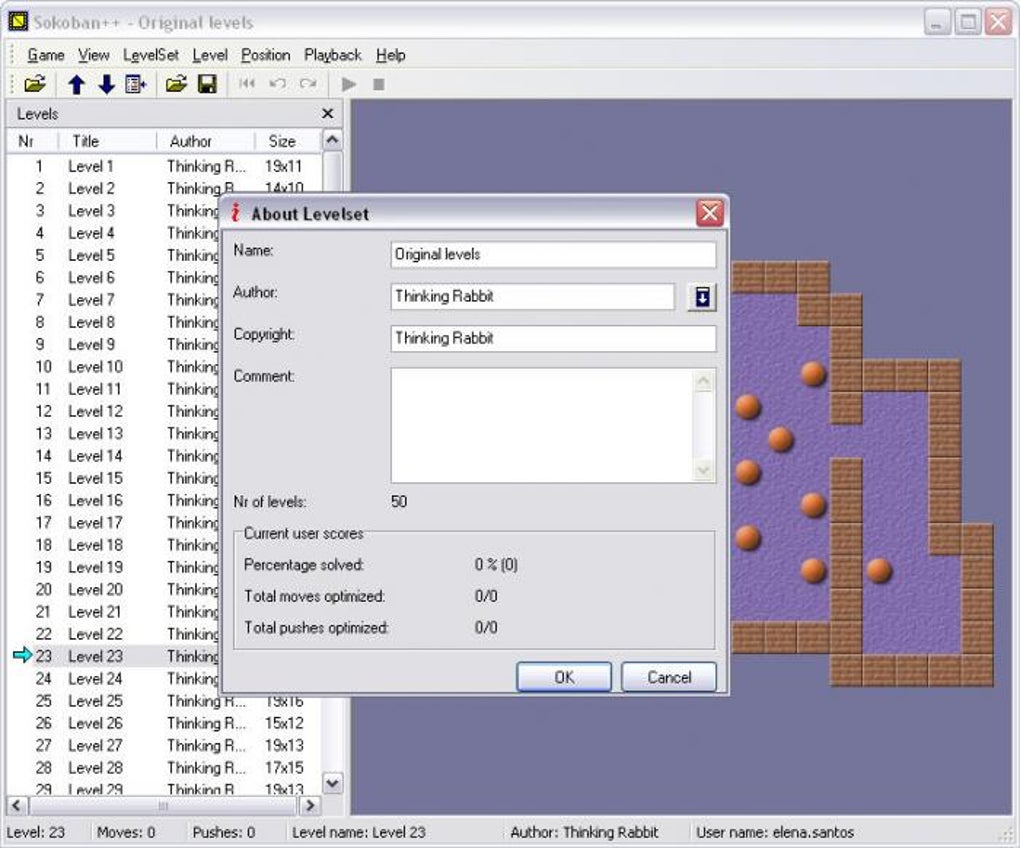Click the 'Moves: 0' status bar entry
The image size is (1020, 848).
point(126,832)
